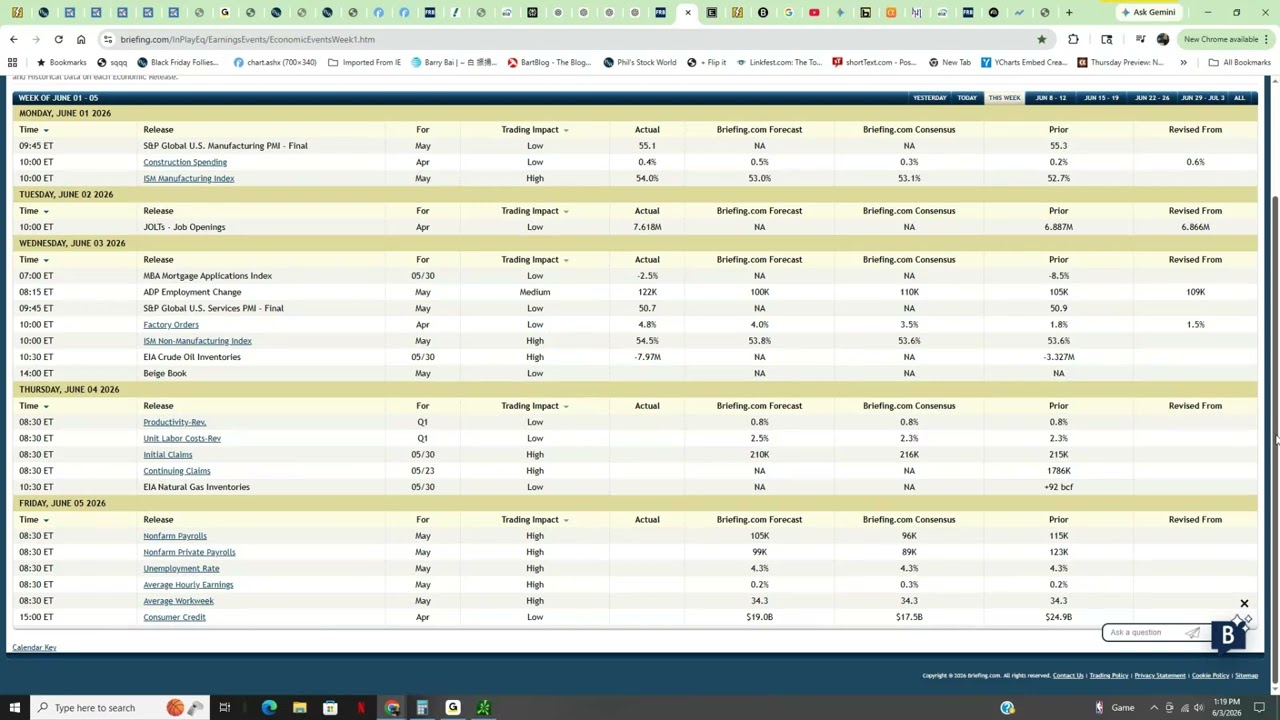Open the Factory Orders link

(171, 324)
